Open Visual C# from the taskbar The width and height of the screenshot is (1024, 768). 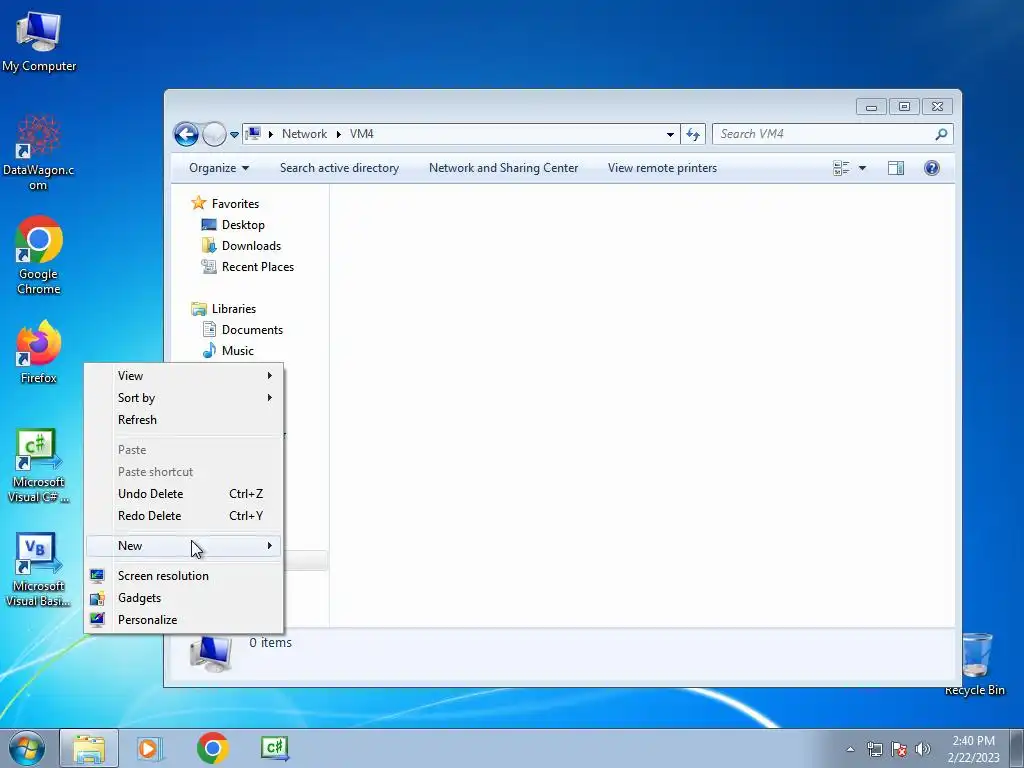click(x=274, y=748)
